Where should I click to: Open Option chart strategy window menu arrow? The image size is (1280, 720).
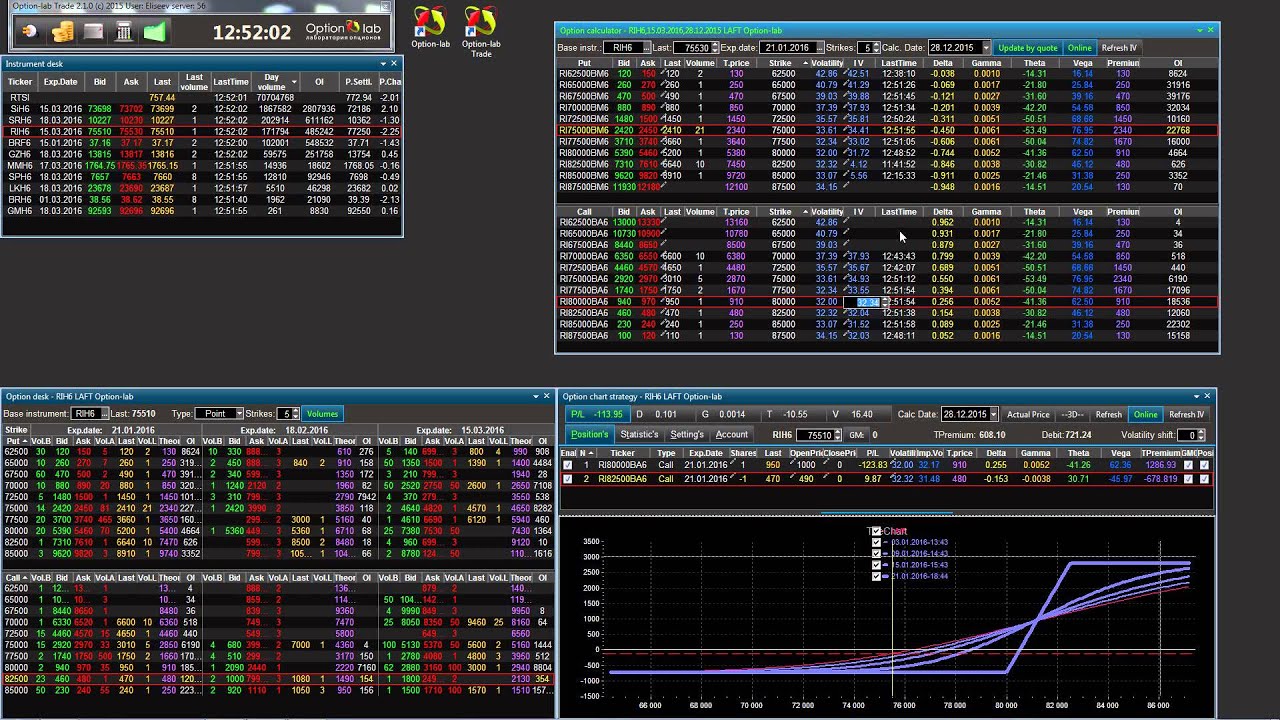click(1194, 397)
